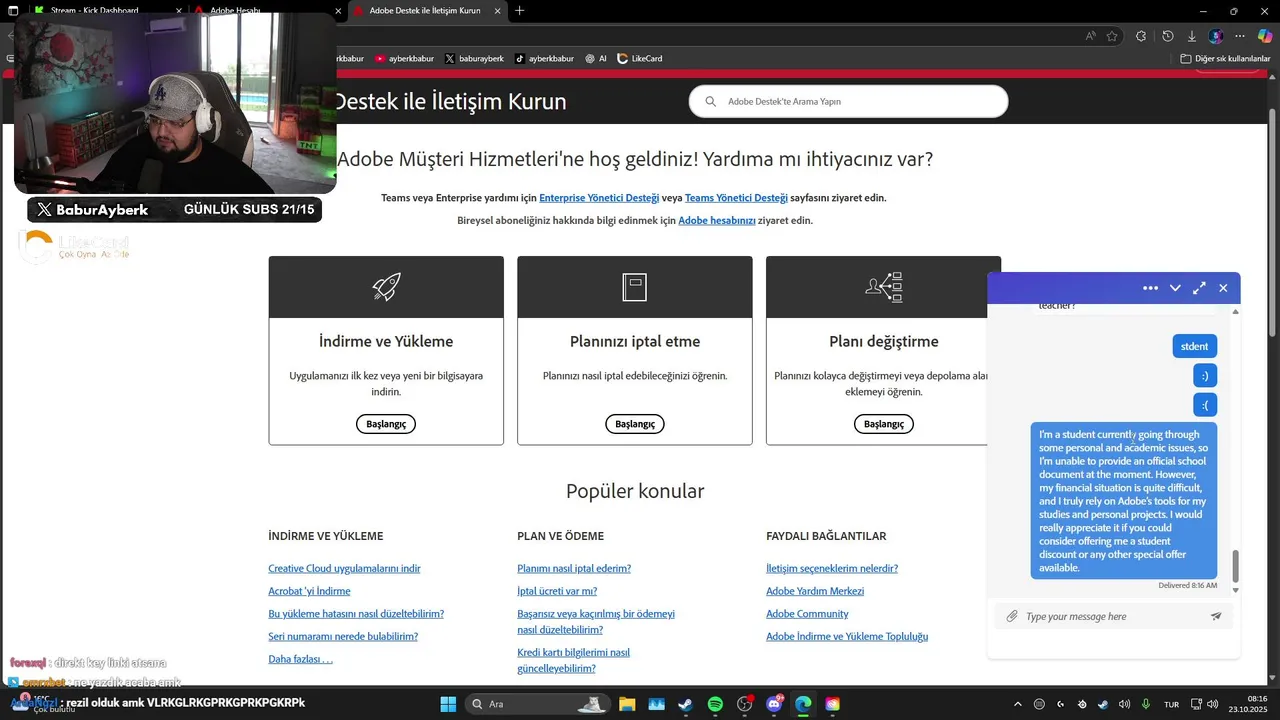
Task: Open the AI bookmark
Action: 596,58
